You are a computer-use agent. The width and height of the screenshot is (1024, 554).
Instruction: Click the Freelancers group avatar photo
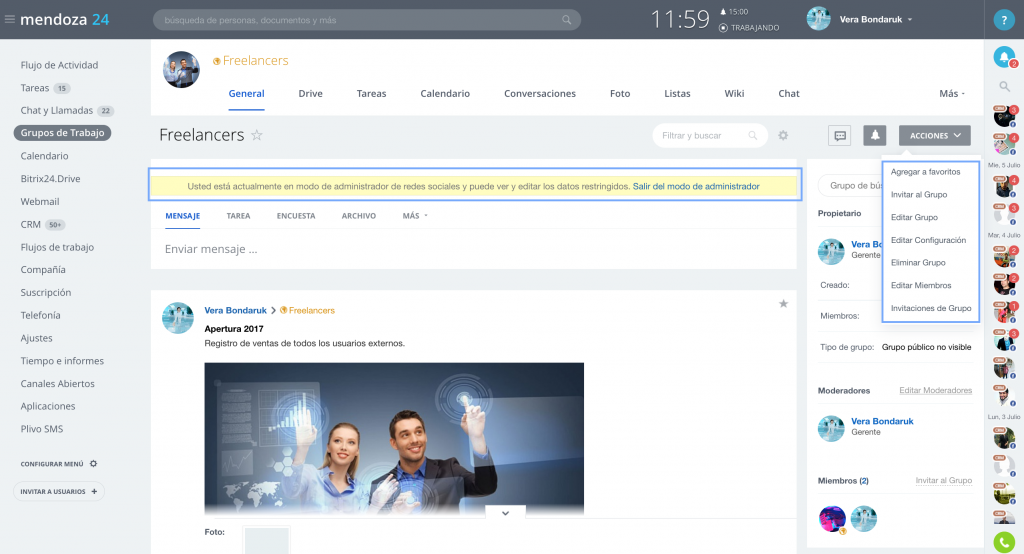click(x=181, y=70)
